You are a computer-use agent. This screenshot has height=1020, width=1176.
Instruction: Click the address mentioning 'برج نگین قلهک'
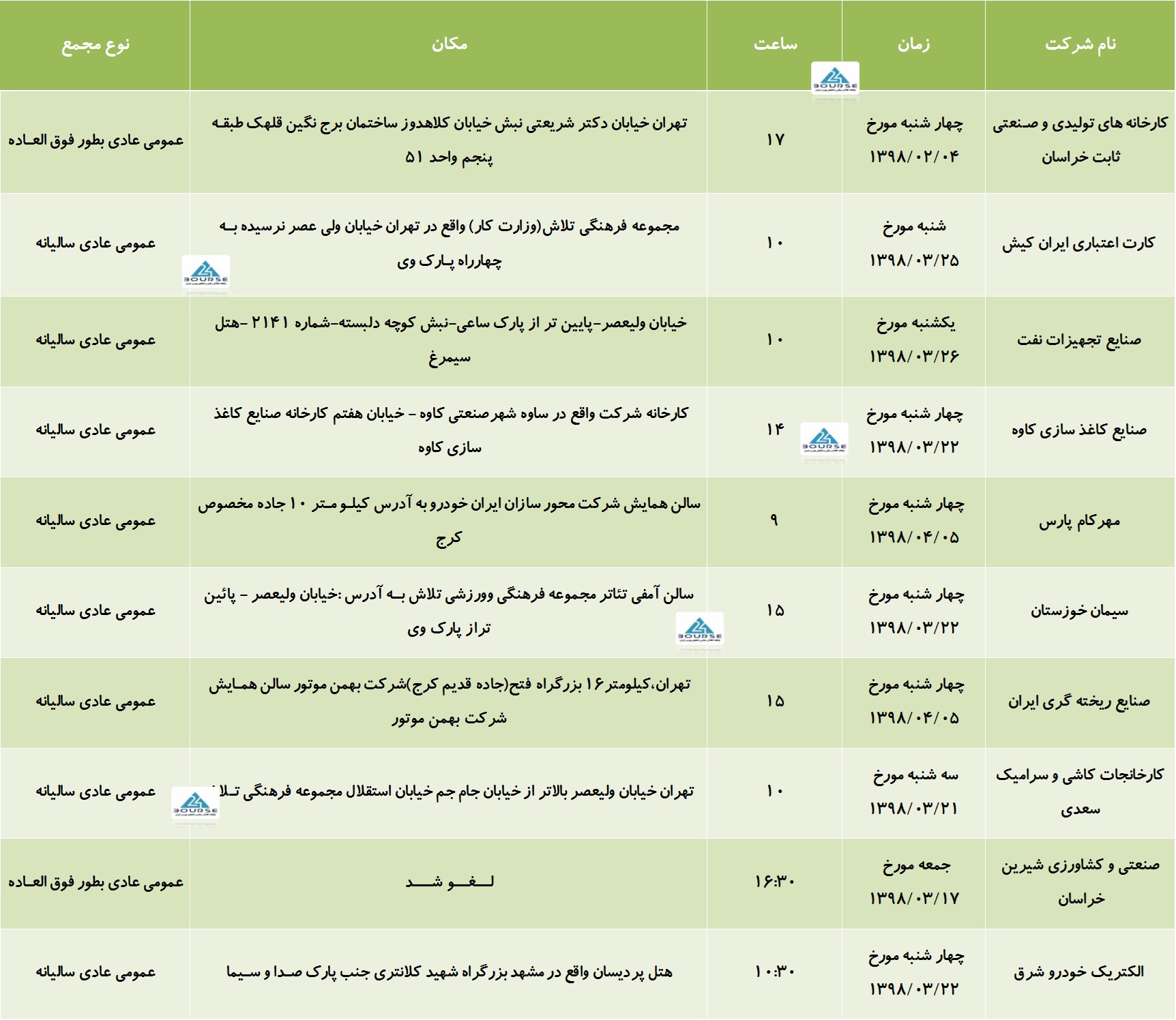pyautogui.click(x=449, y=140)
